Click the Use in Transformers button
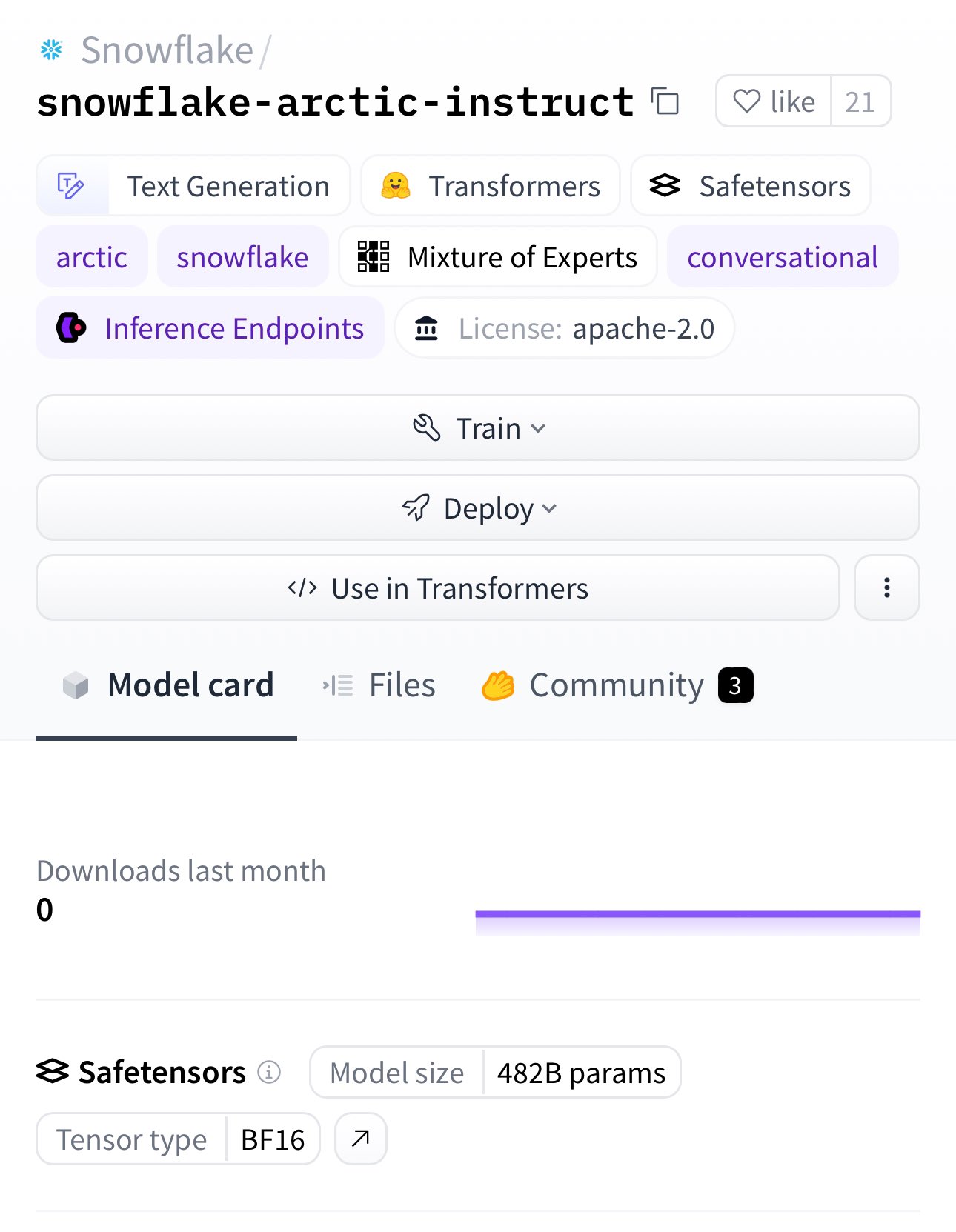Viewport: 956px width, 1232px height. pos(438,587)
